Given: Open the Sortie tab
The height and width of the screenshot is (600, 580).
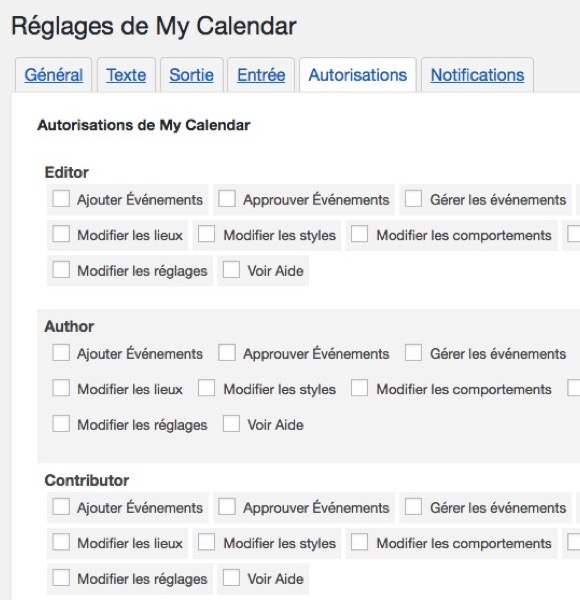Looking at the screenshot, I should click(x=191, y=75).
